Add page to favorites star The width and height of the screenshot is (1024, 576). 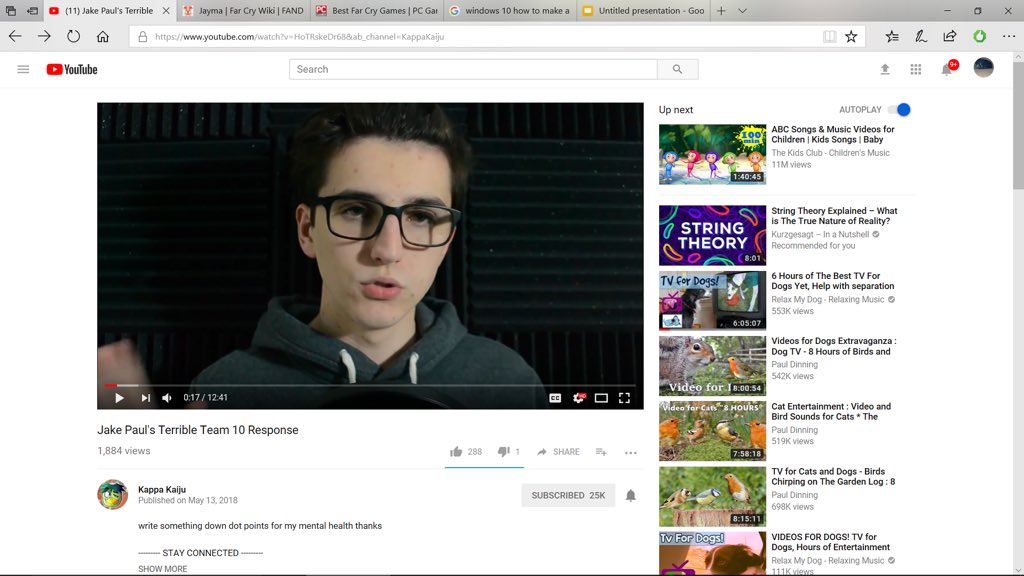point(851,37)
